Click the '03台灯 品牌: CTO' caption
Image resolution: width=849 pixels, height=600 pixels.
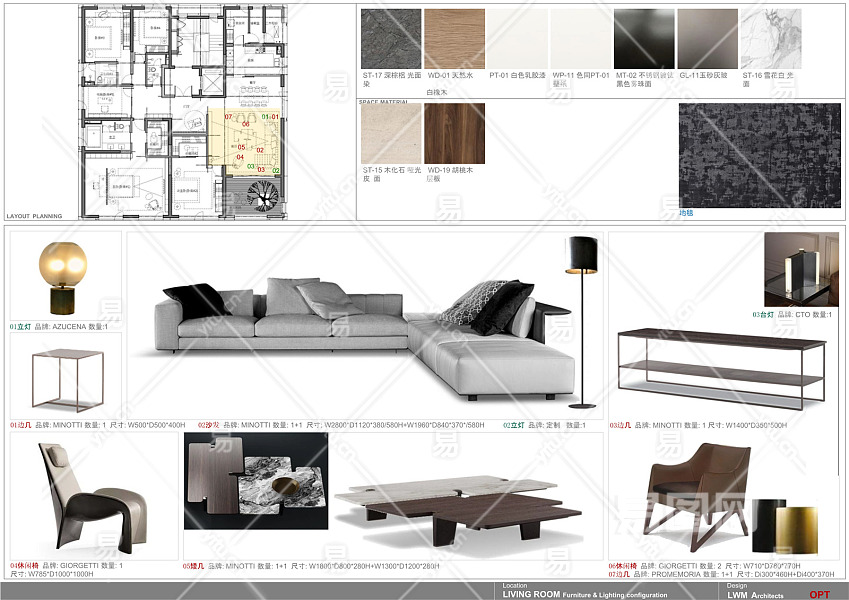point(792,314)
